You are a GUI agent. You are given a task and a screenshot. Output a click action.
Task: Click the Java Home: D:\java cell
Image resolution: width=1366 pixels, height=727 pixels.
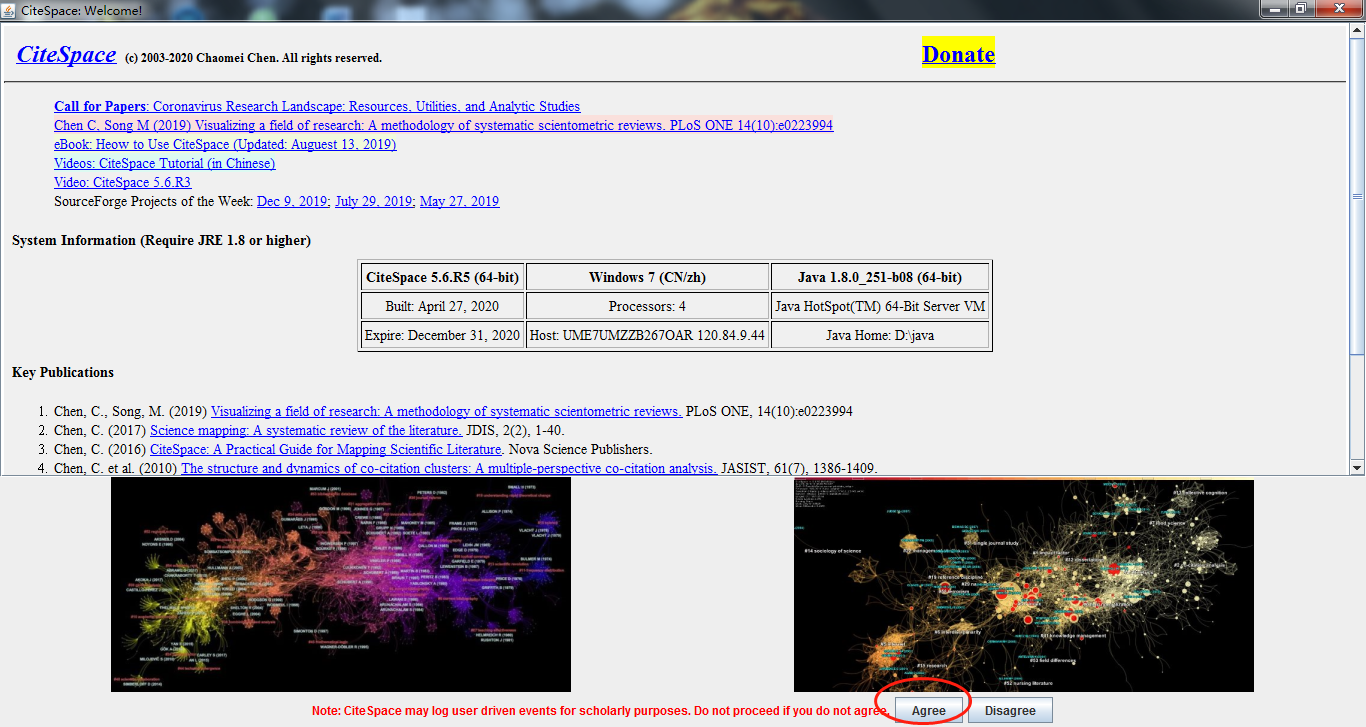(x=880, y=335)
